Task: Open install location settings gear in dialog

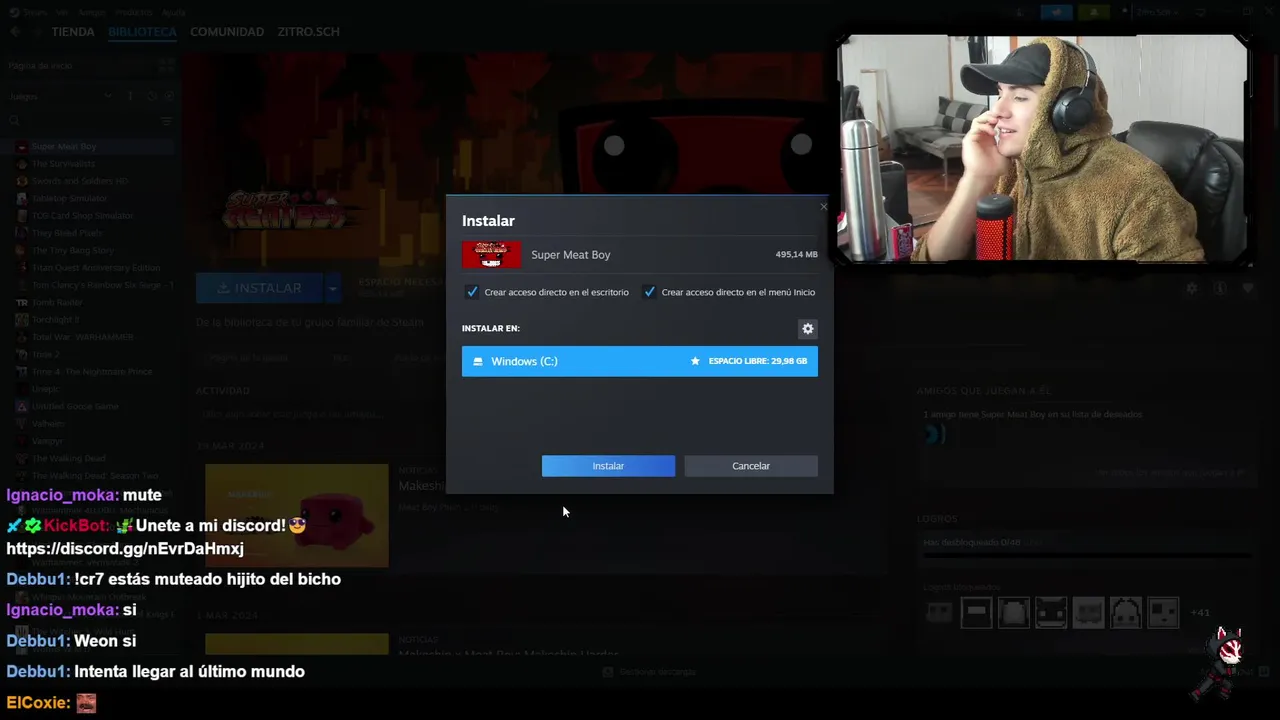Action: click(808, 329)
